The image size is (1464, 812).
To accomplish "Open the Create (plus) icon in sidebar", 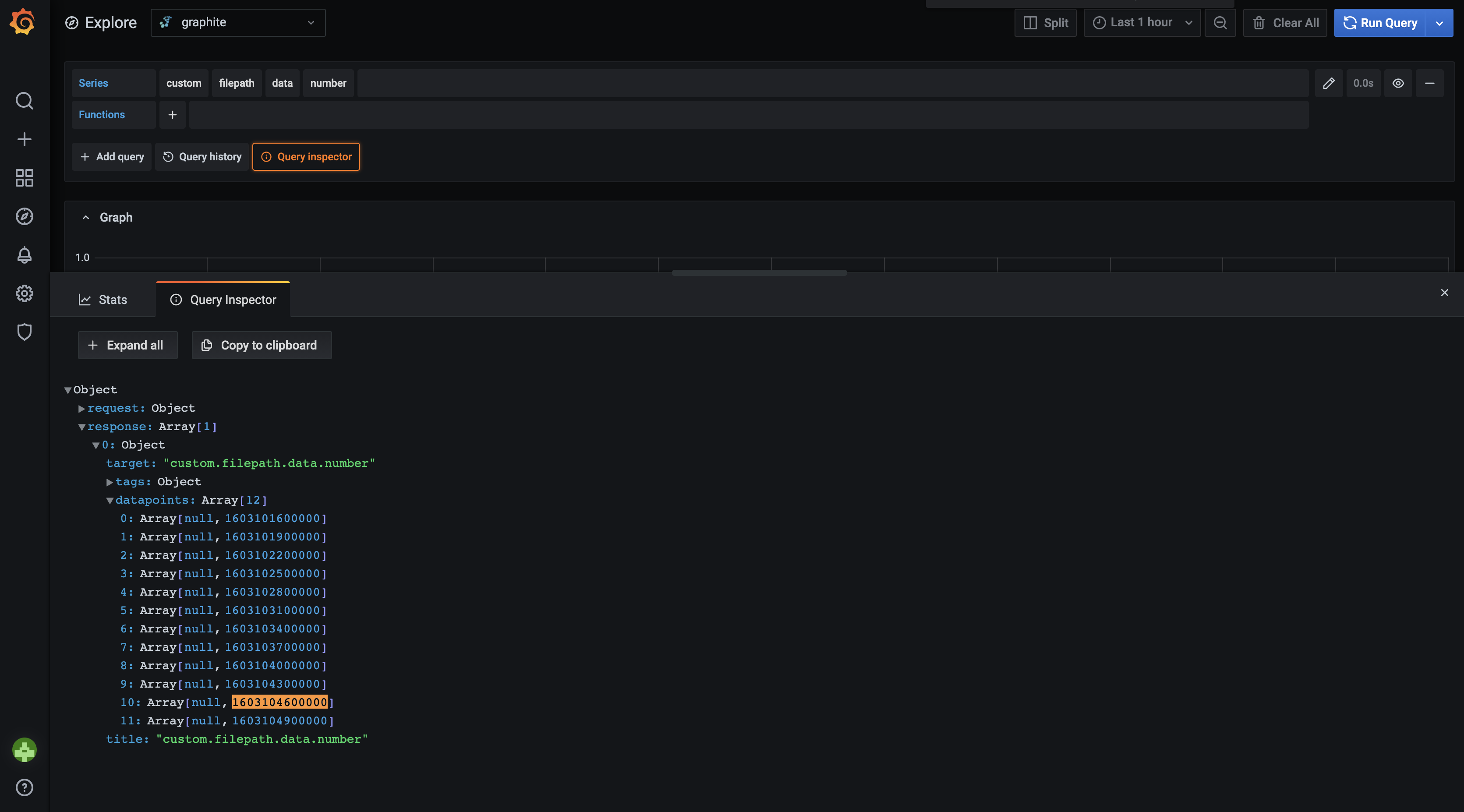I will (x=25, y=139).
